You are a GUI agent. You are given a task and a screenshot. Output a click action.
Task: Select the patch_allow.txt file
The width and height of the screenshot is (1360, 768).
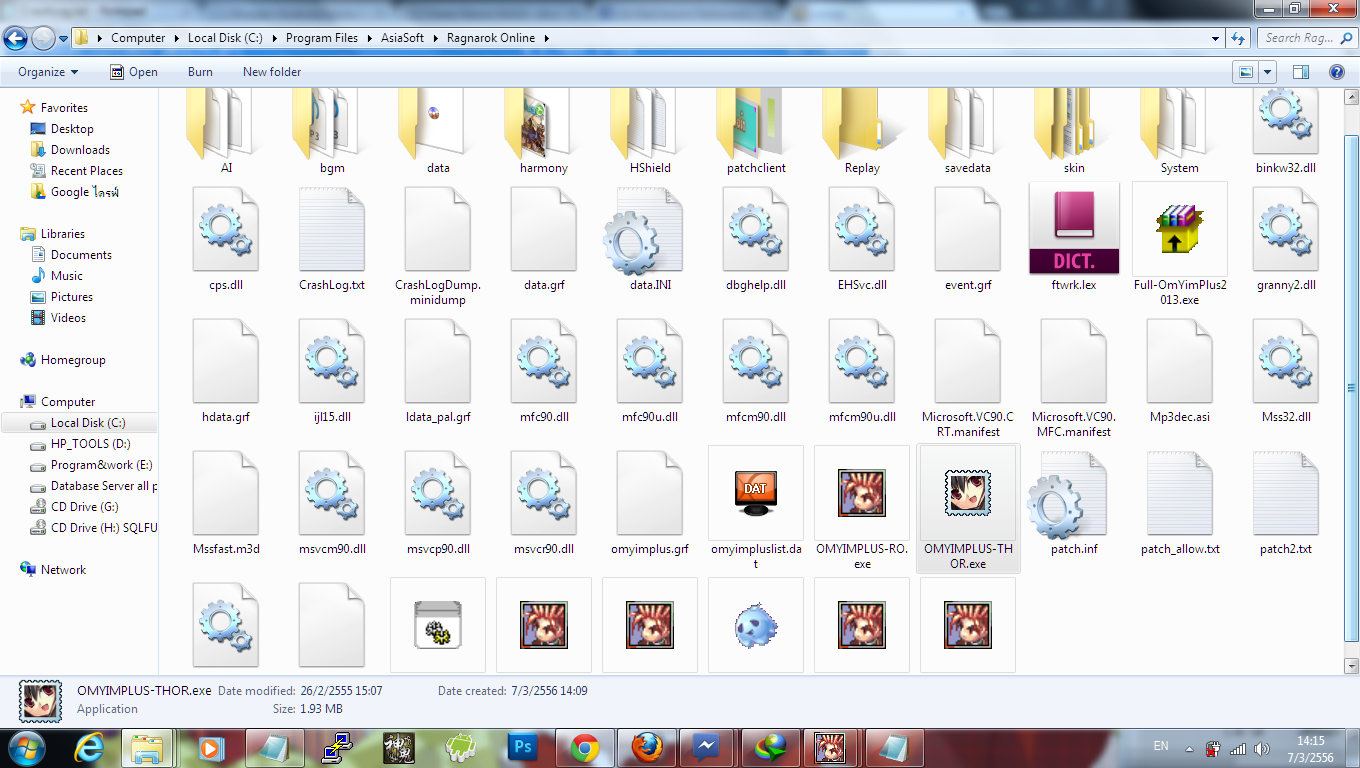pos(1180,501)
